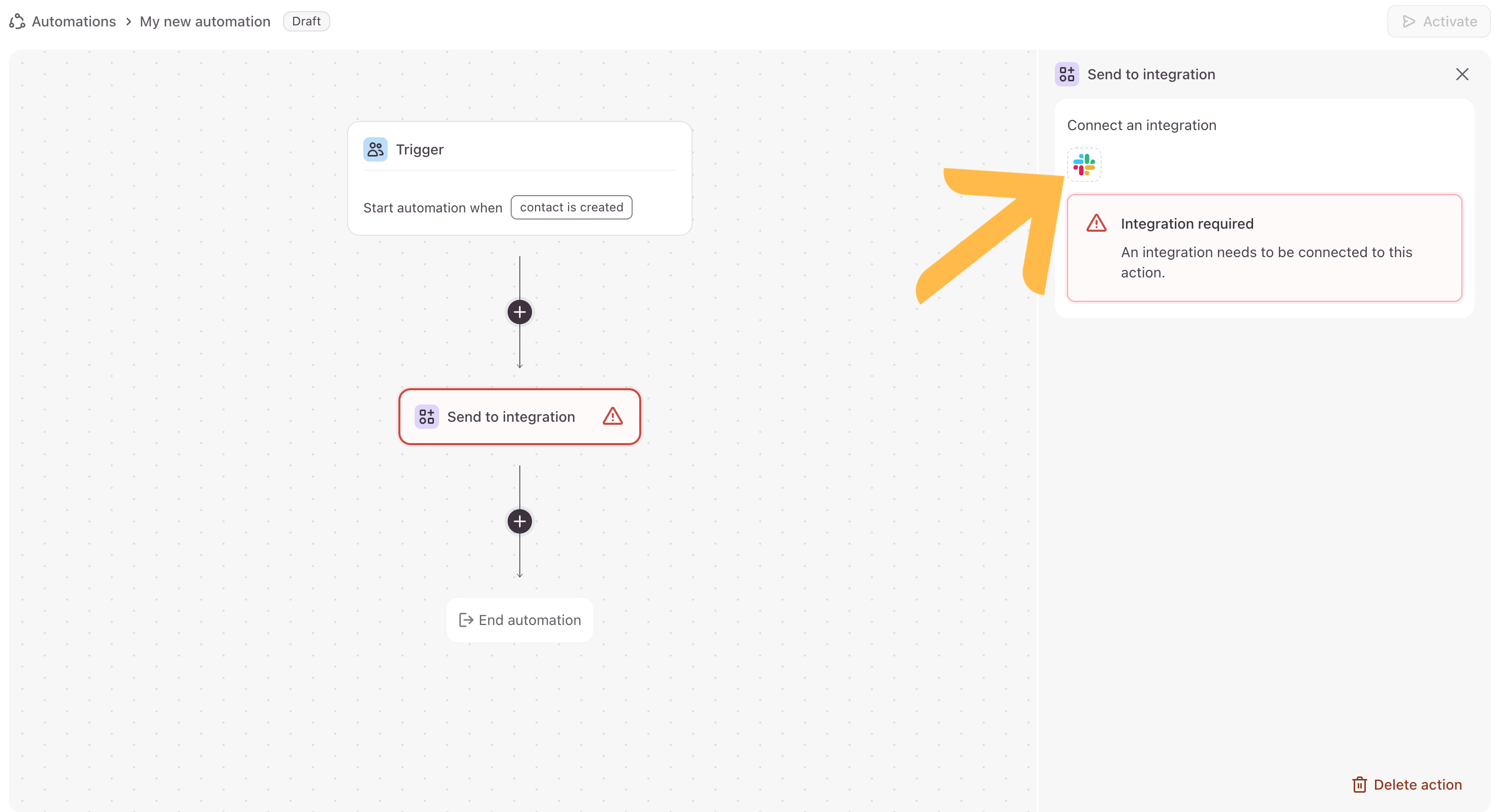1500x812 pixels.
Task: Click the Integration required alert message
Action: [1266, 262]
